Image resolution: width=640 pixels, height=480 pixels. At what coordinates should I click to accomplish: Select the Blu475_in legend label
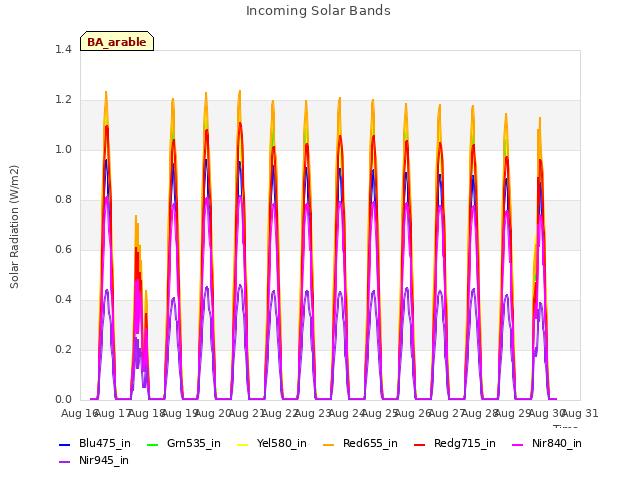[x=105, y=444]
